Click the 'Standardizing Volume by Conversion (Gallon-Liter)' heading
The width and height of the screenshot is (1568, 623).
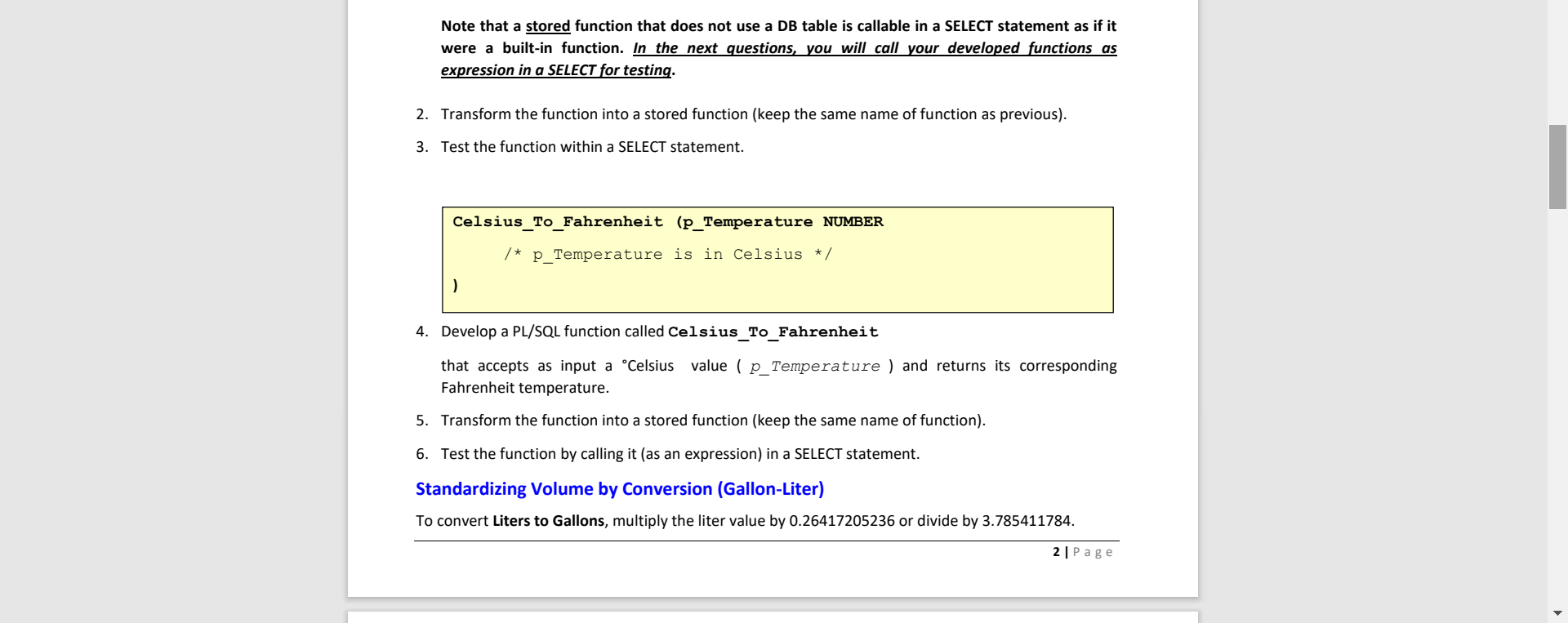(x=620, y=488)
